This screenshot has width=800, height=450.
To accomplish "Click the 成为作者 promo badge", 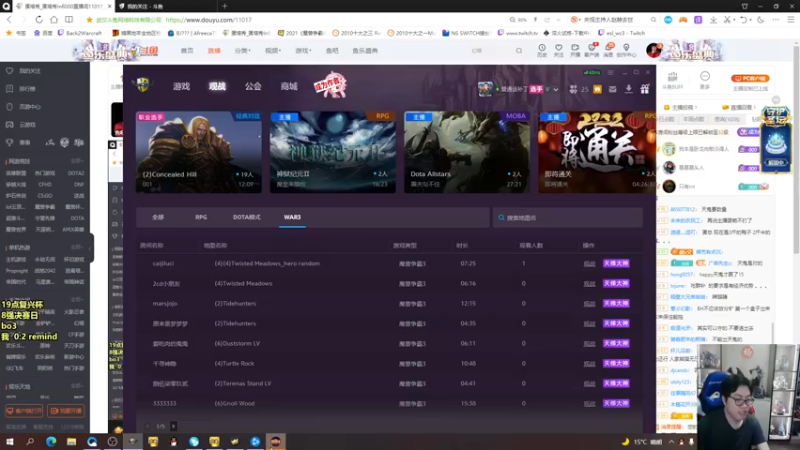I will tap(330, 84).
